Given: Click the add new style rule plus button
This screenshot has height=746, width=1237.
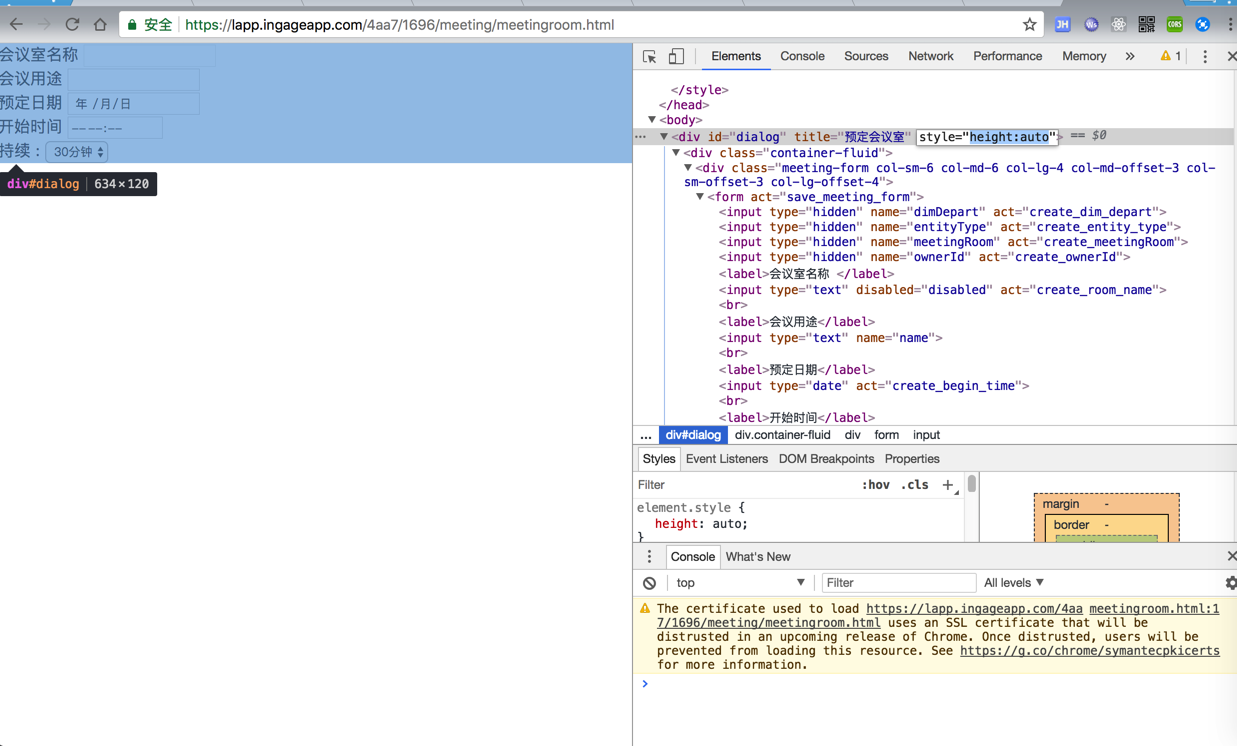Looking at the screenshot, I should coord(947,485).
